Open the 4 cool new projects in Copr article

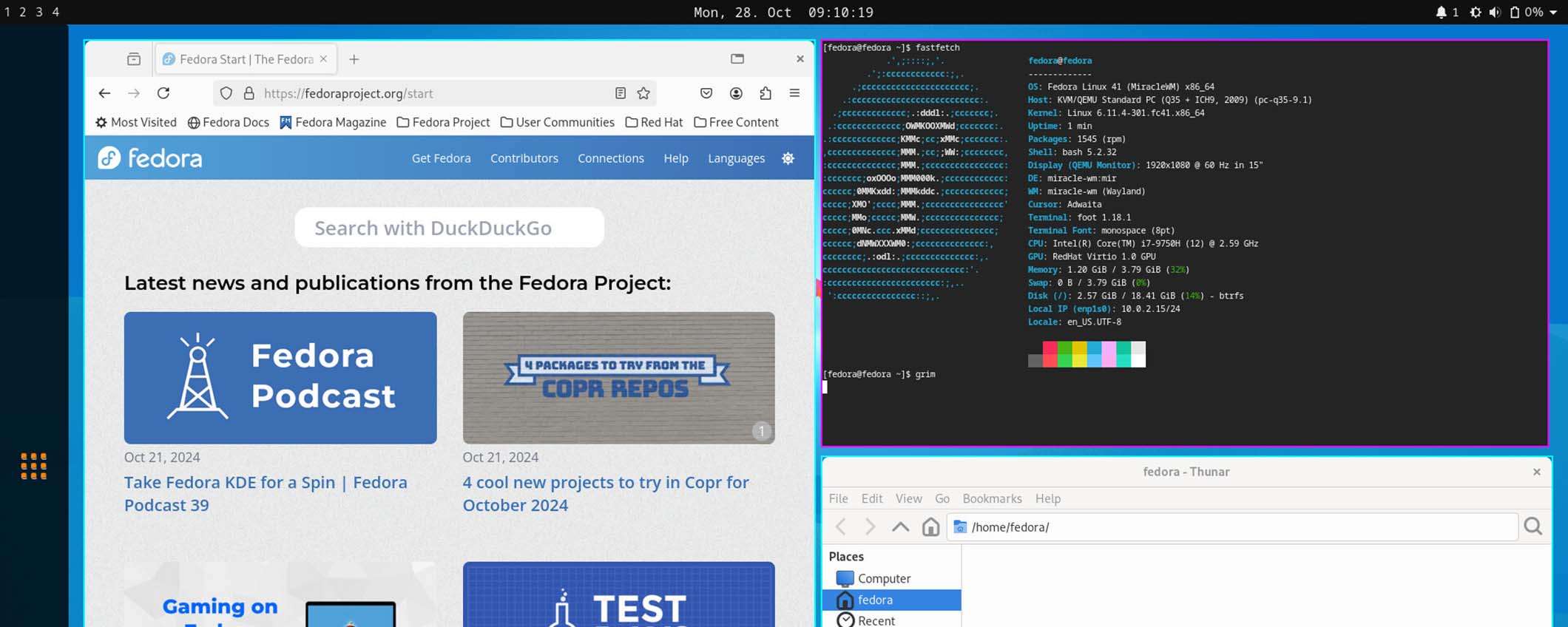[x=606, y=493]
